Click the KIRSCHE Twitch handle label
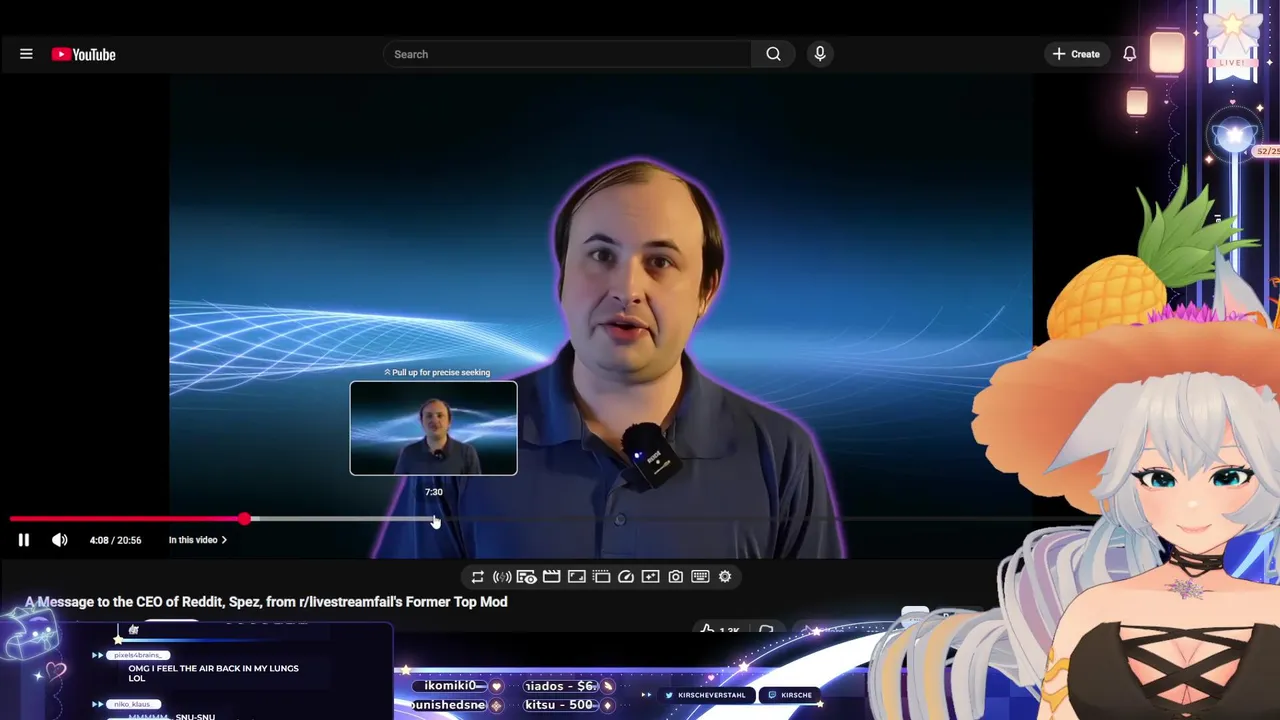Image resolution: width=1280 pixels, height=720 pixels. (x=790, y=695)
